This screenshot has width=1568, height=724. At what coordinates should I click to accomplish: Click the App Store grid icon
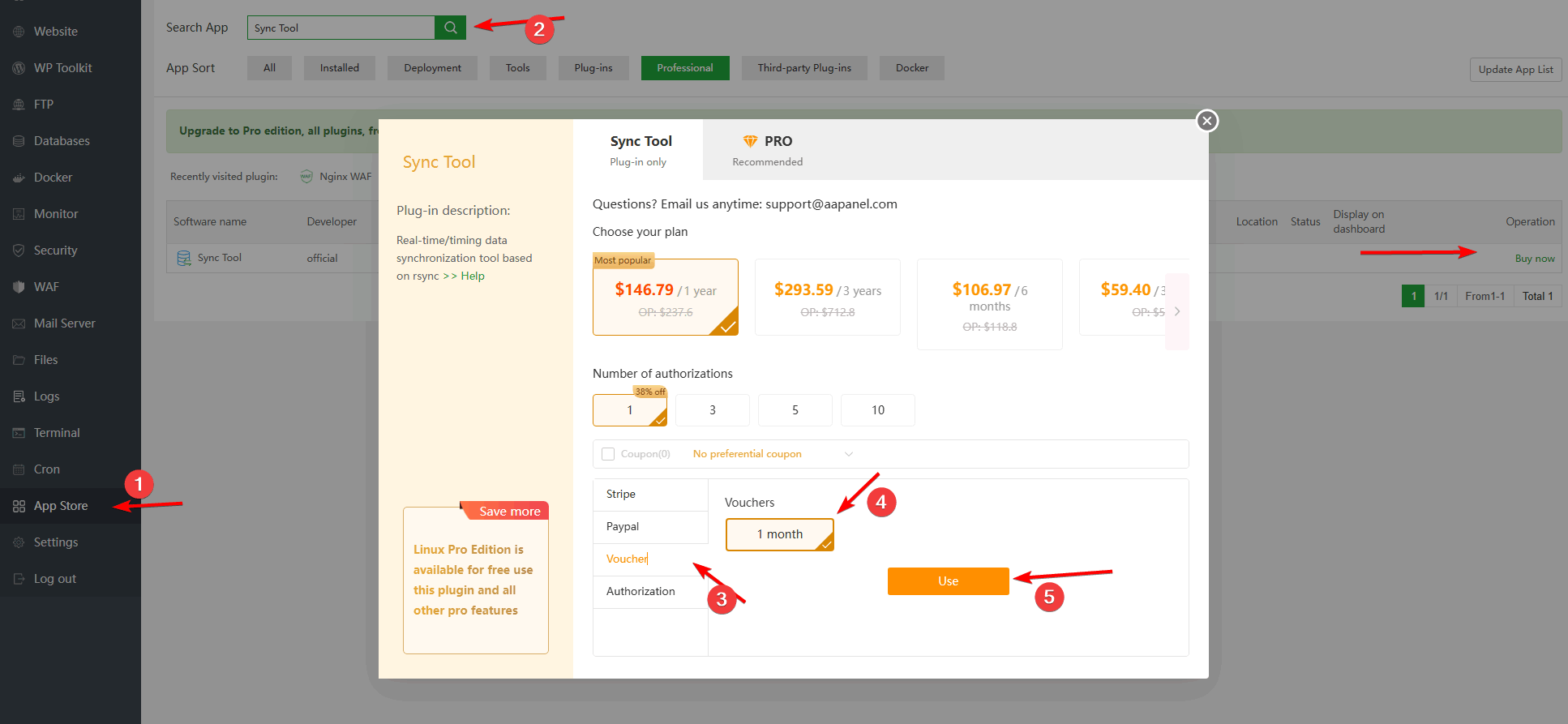tap(19, 506)
